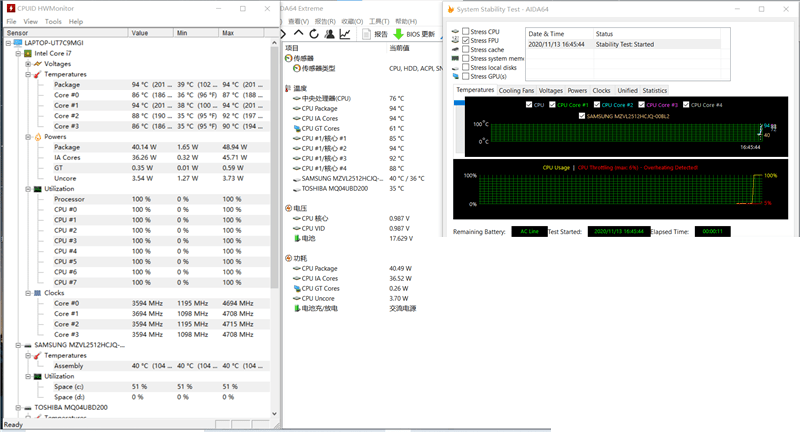Click the BIOS 更新 toolbar button
The image size is (800, 432).
[x=414, y=34]
